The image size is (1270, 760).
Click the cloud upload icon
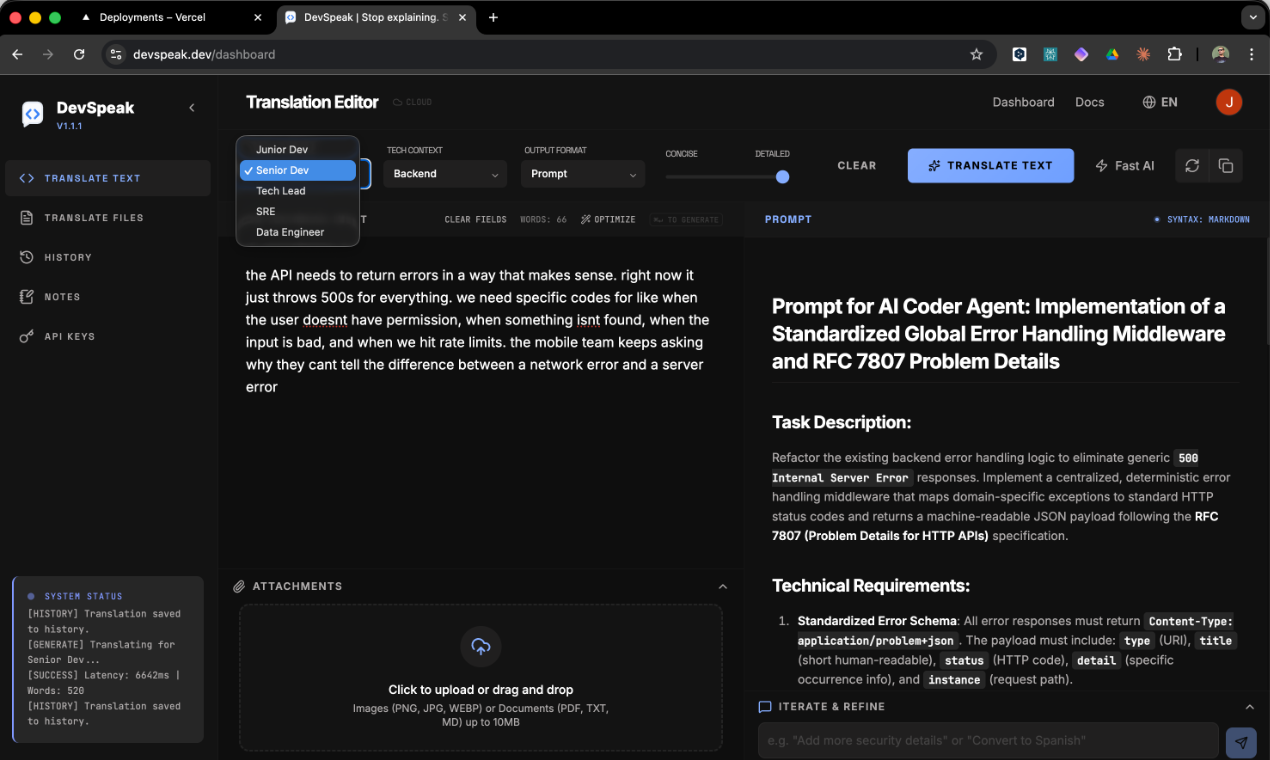(x=481, y=647)
